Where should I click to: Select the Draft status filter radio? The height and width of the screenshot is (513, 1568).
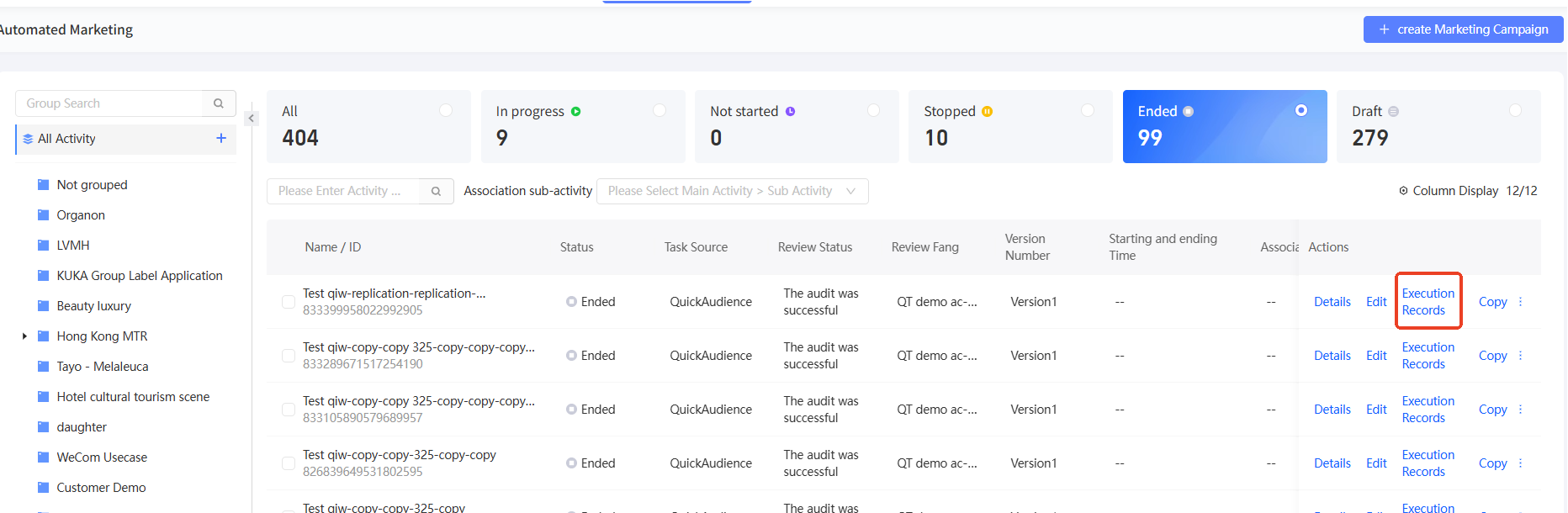pos(1515,110)
